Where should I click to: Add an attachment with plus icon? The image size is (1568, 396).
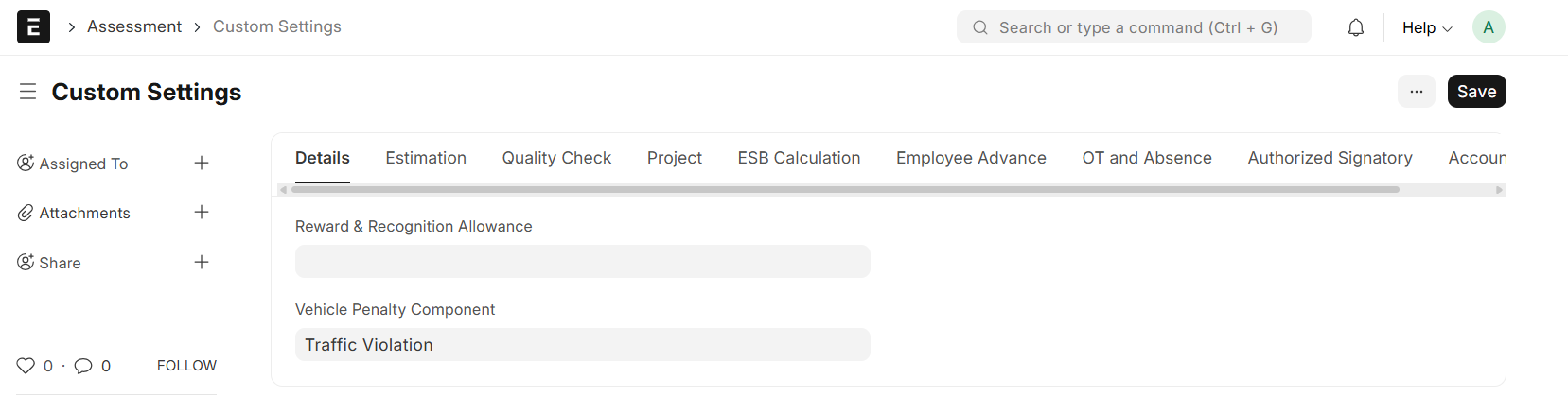tap(202, 213)
